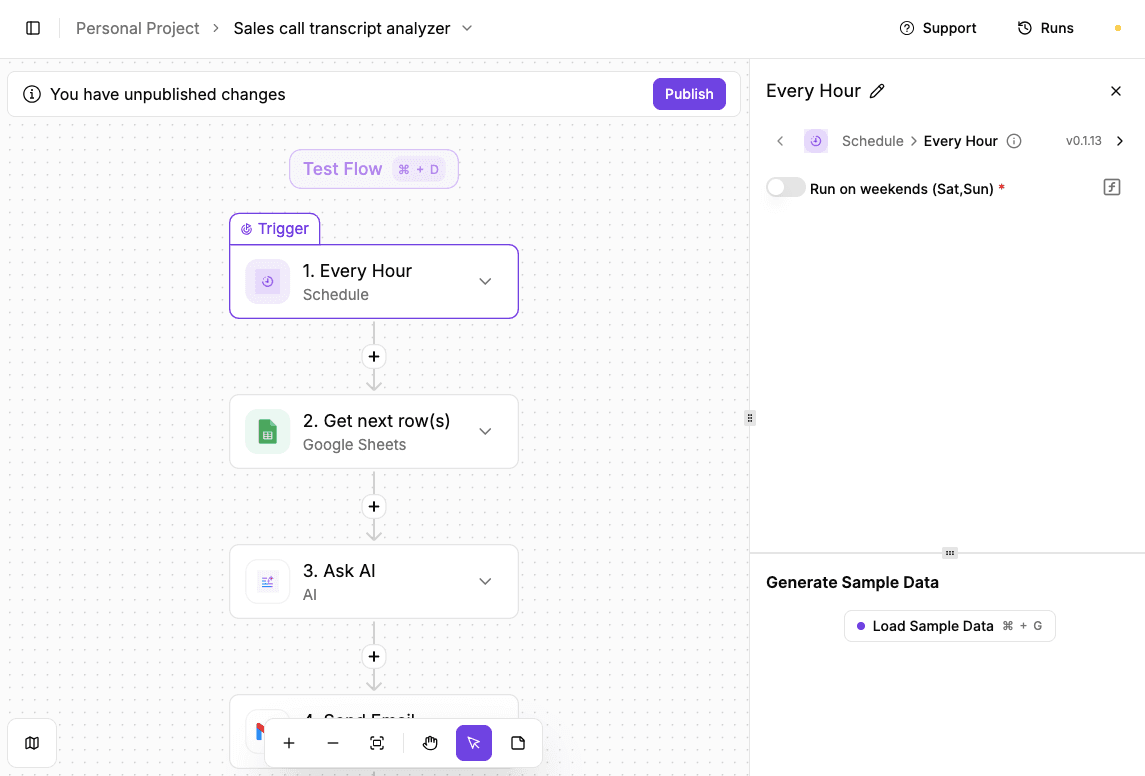
Task: Click the add-note page icon in toolbar
Action: (x=517, y=743)
